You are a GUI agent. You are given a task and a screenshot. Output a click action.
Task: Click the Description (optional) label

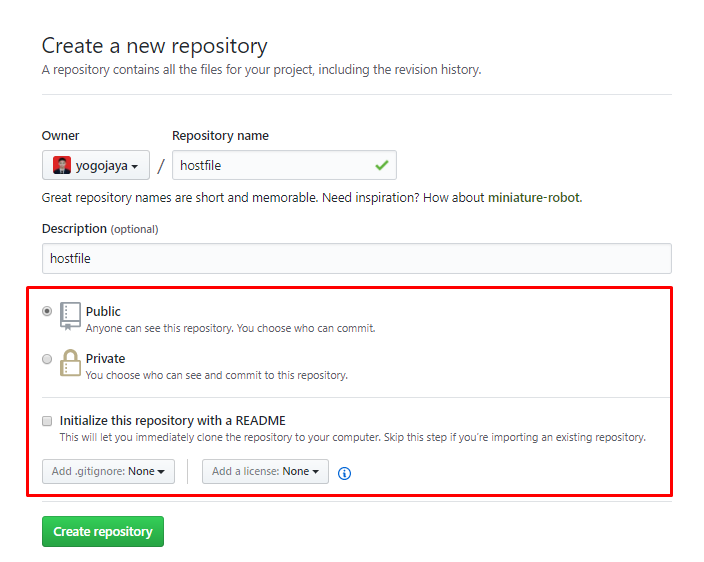(100, 229)
